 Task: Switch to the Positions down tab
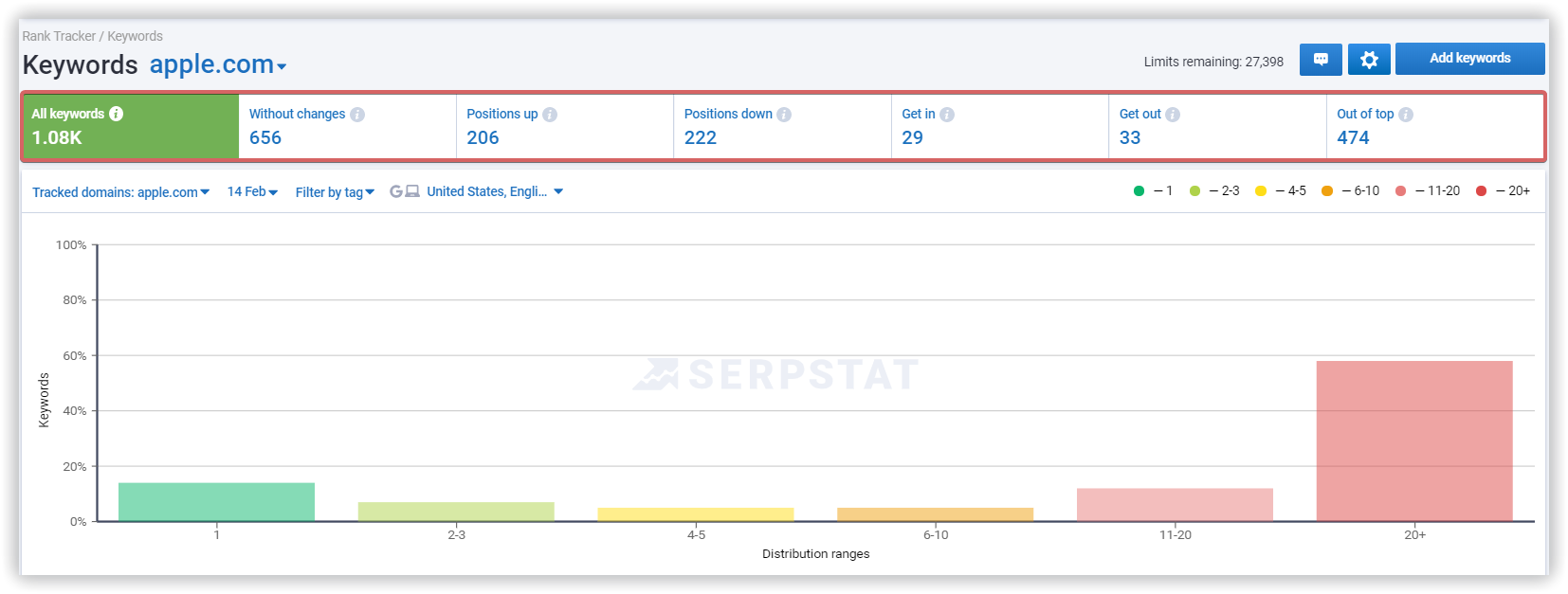tap(782, 126)
